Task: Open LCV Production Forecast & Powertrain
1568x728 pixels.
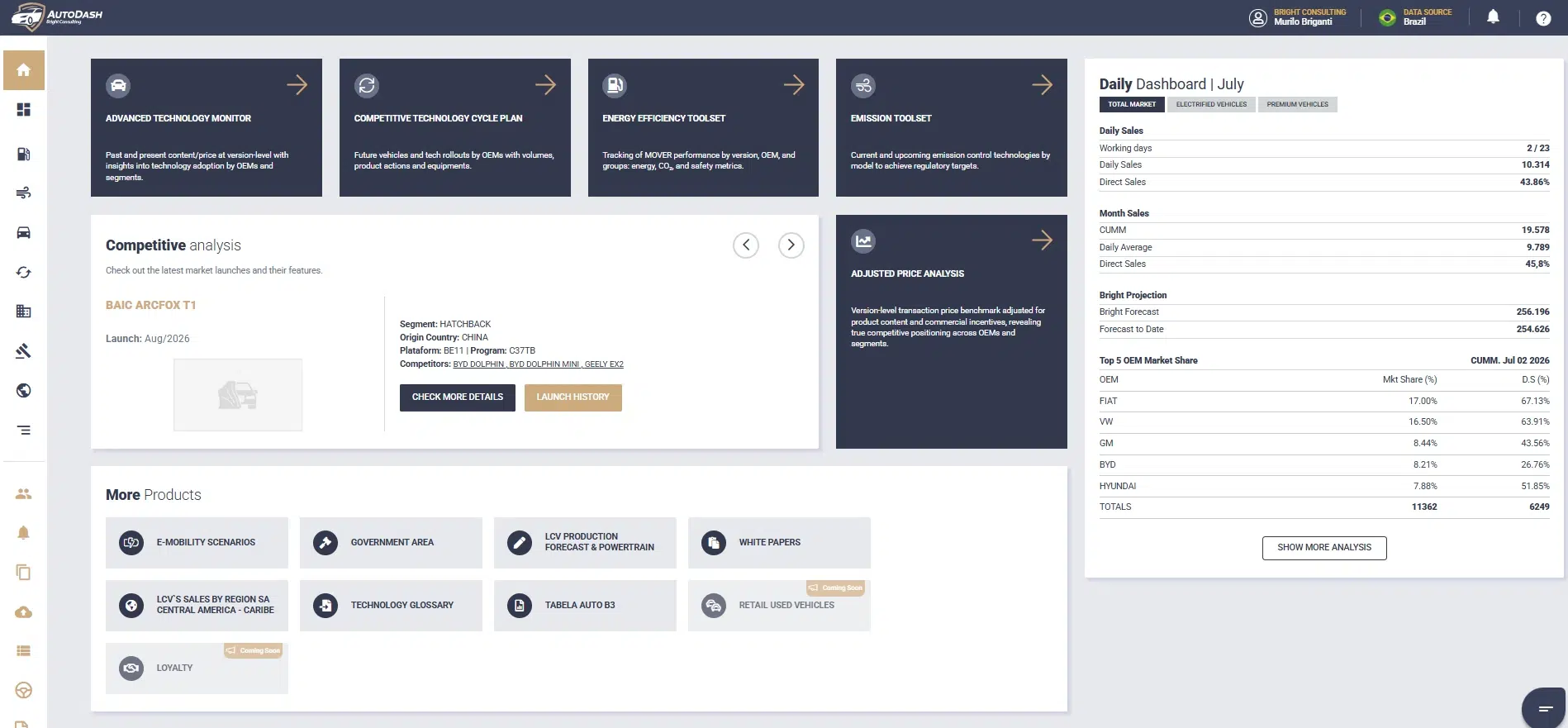Action: coord(585,543)
